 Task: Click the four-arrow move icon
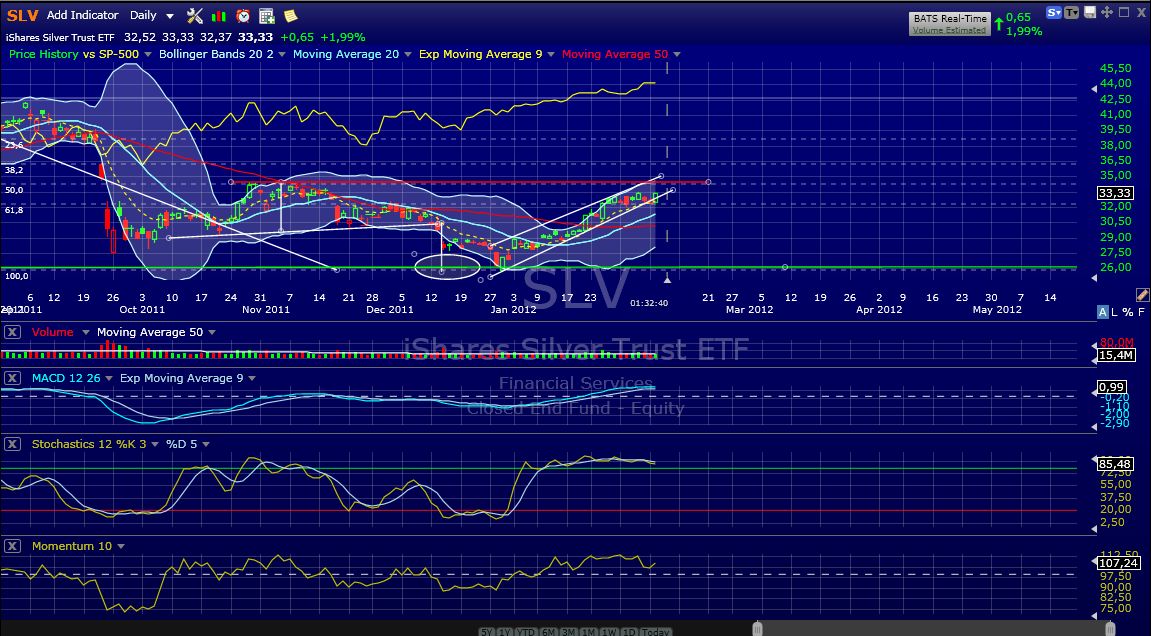tap(1107, 12)
